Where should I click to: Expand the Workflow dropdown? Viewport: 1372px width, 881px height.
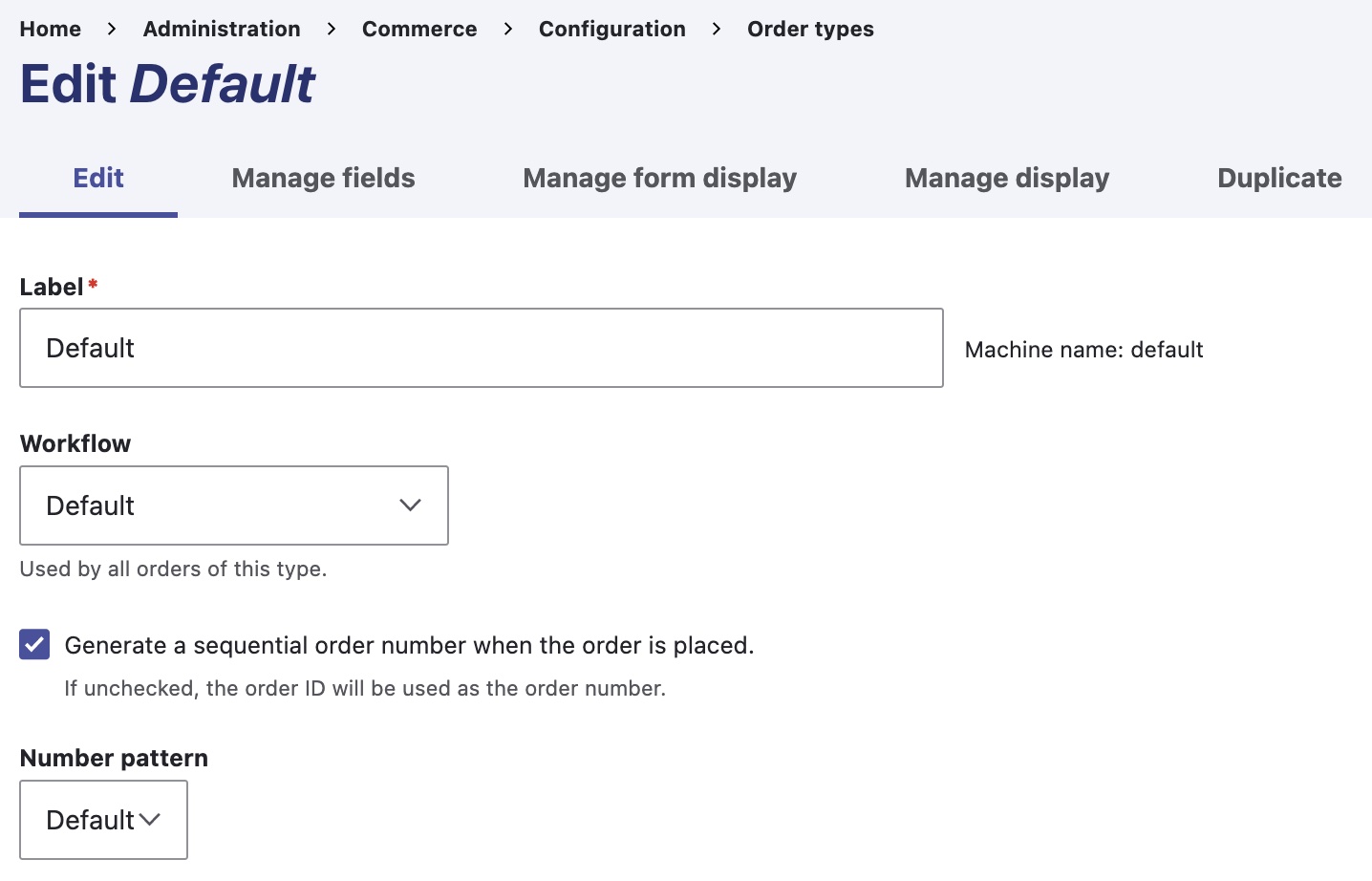(234, 505)
